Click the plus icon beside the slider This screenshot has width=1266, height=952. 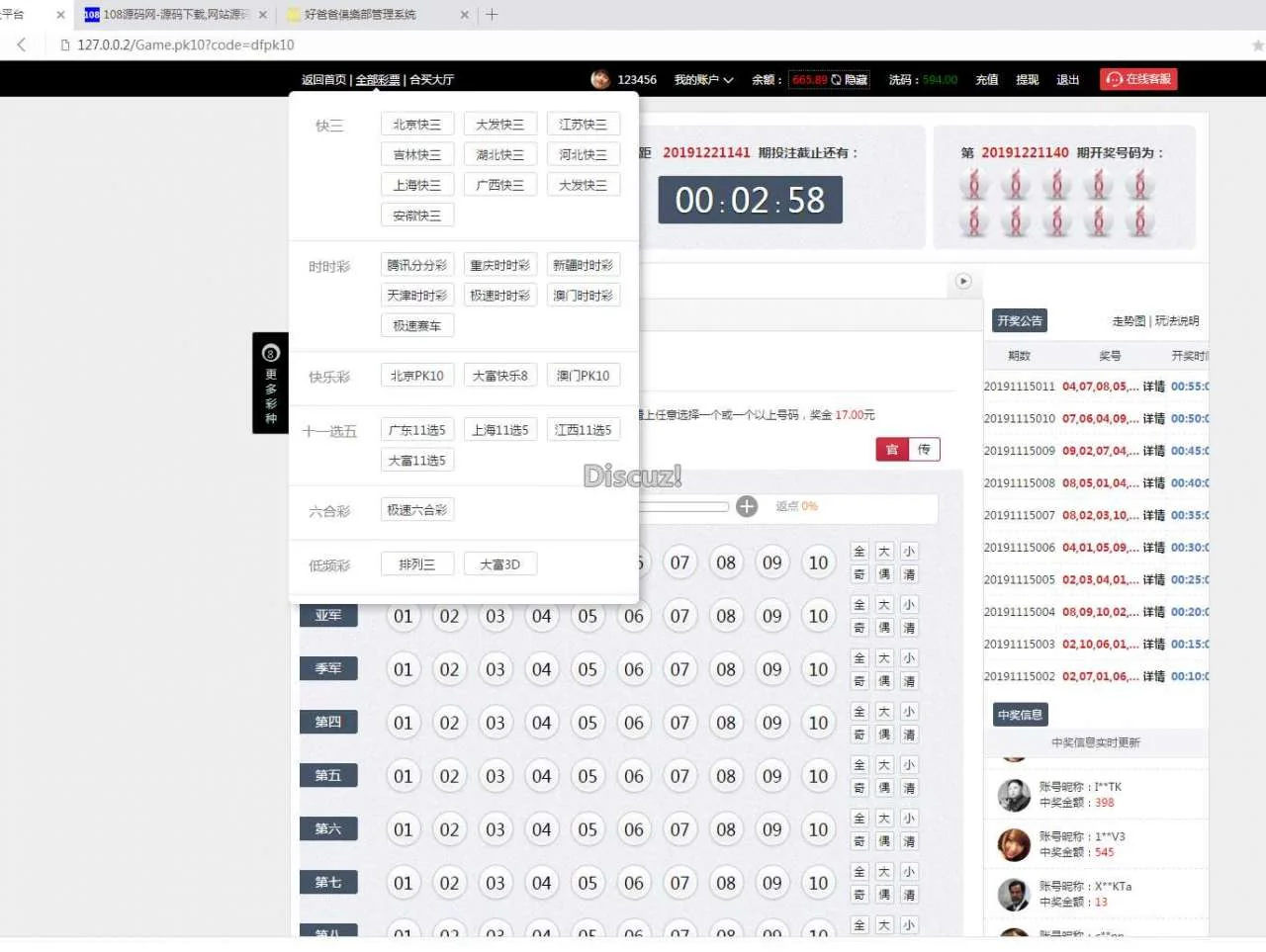pos(747,506)
